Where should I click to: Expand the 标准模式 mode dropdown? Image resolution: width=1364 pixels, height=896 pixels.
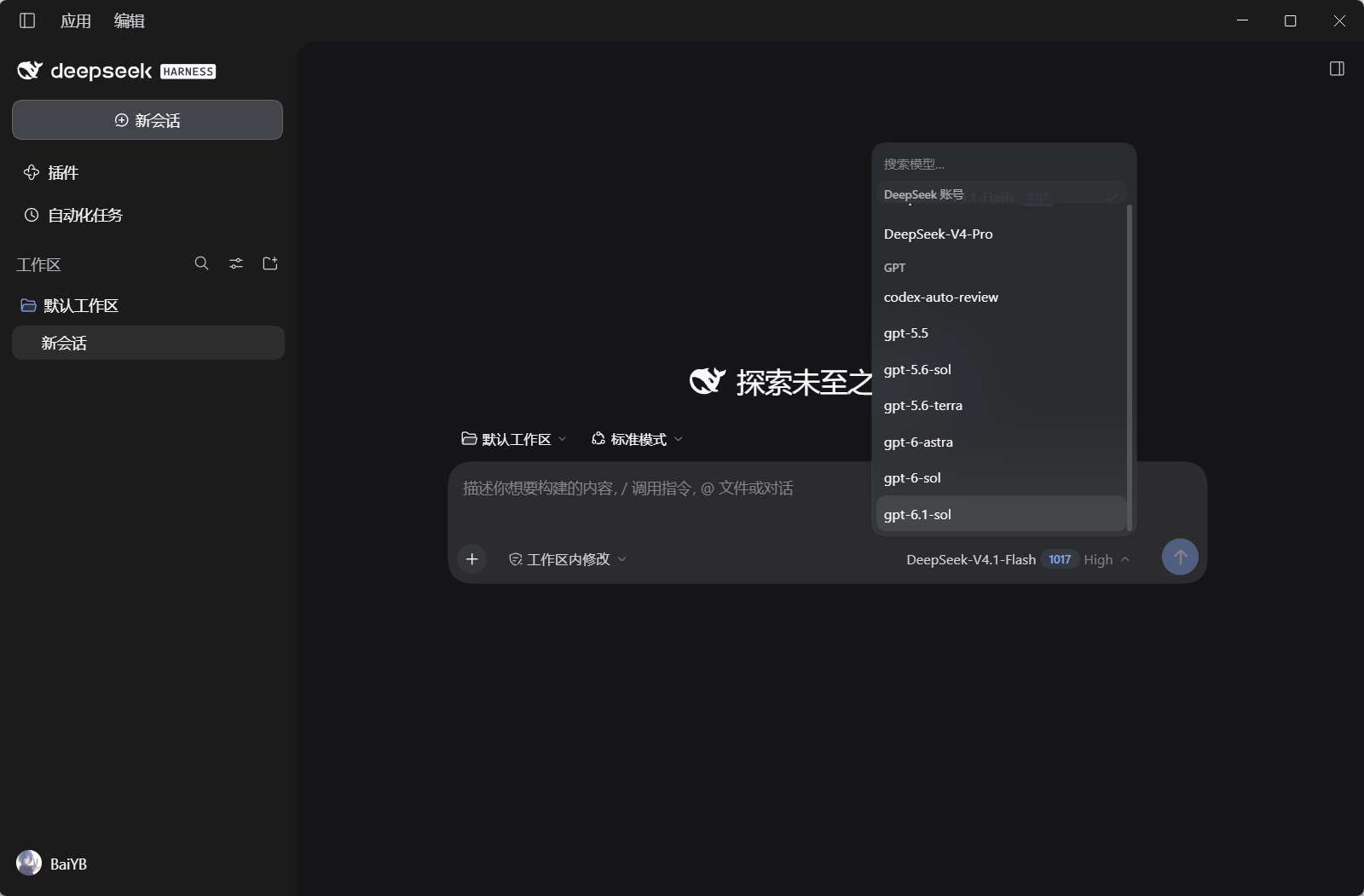(x=638, y=439)
